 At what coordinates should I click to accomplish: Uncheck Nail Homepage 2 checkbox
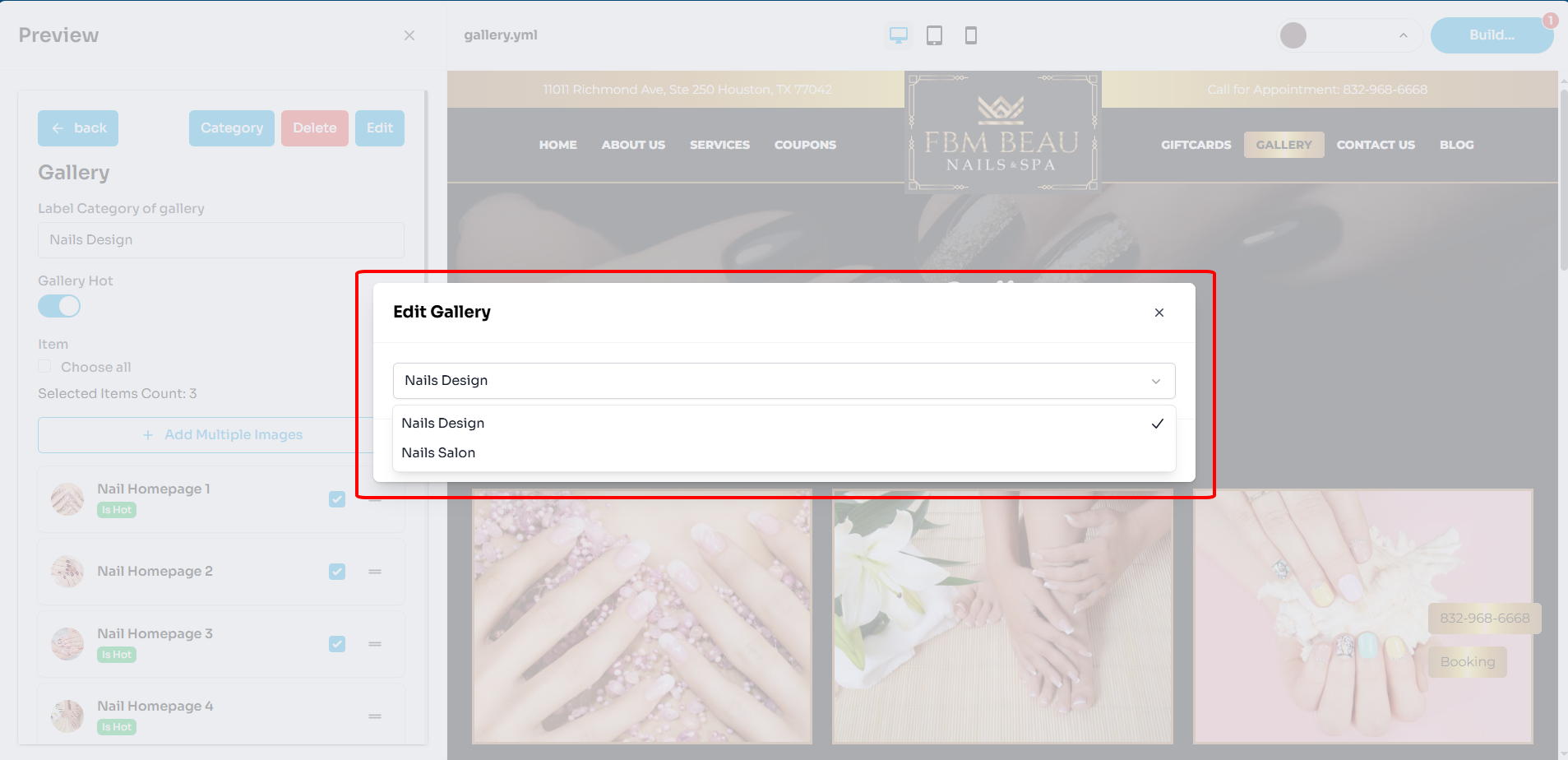pos(337,572)
